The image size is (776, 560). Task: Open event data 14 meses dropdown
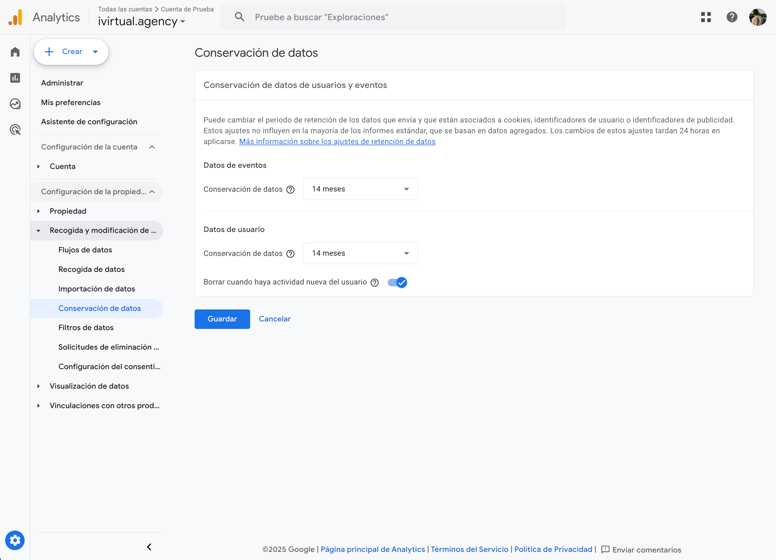pos(360,189)
